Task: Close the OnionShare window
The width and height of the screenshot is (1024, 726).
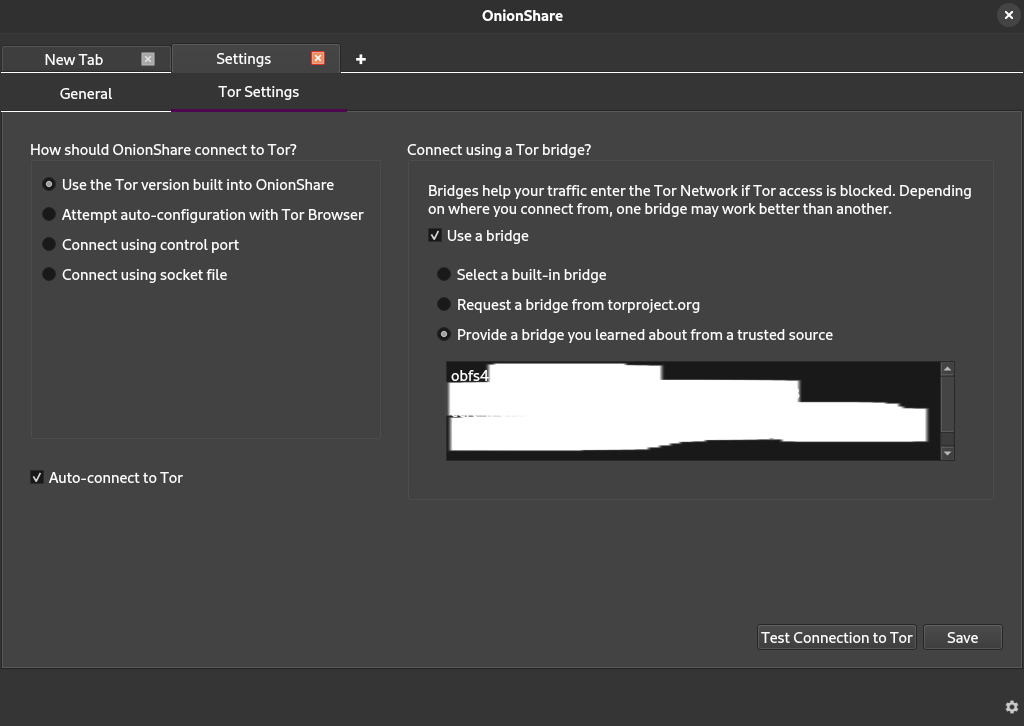Action: (1008, 15)
